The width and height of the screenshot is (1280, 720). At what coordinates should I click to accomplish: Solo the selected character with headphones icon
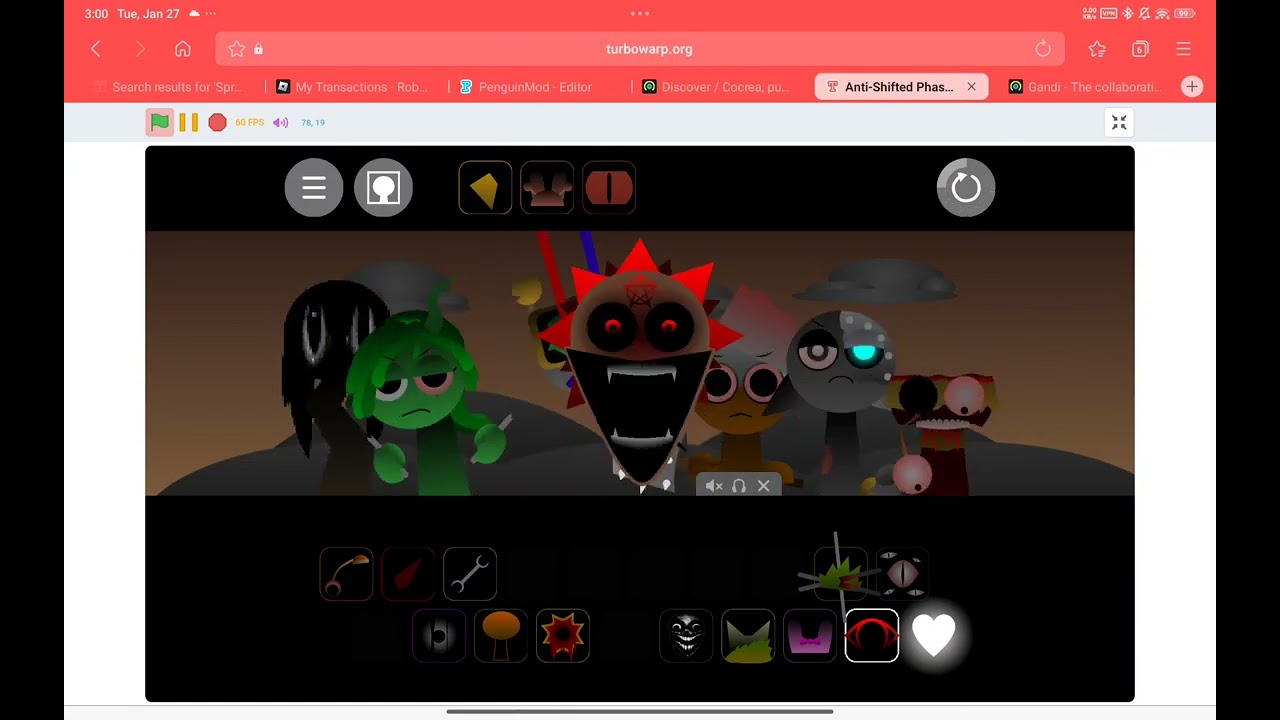[739, 486]
